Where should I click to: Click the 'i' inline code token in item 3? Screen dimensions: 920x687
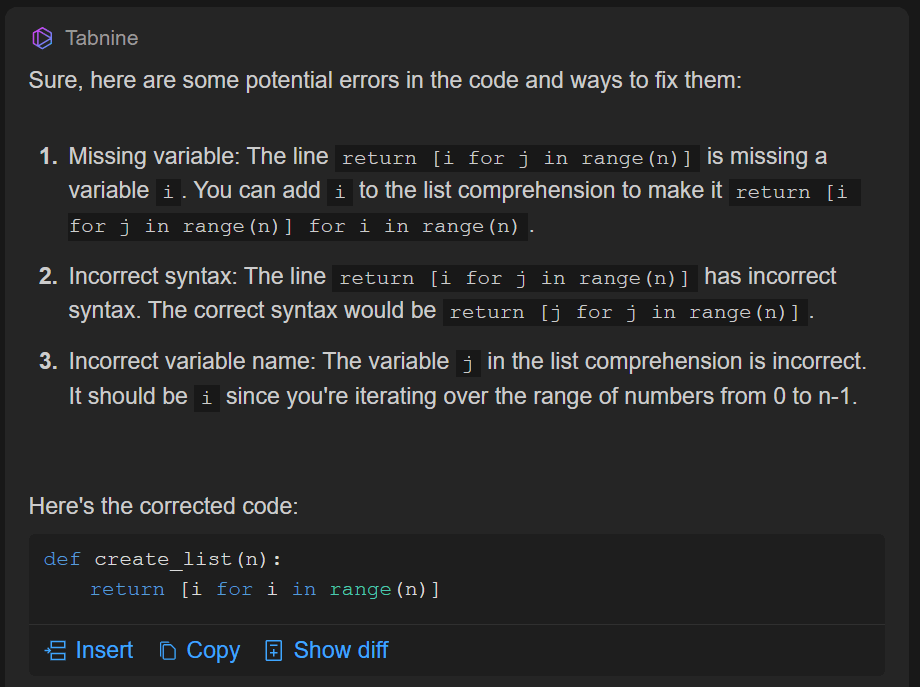click(x=207, y=396)
